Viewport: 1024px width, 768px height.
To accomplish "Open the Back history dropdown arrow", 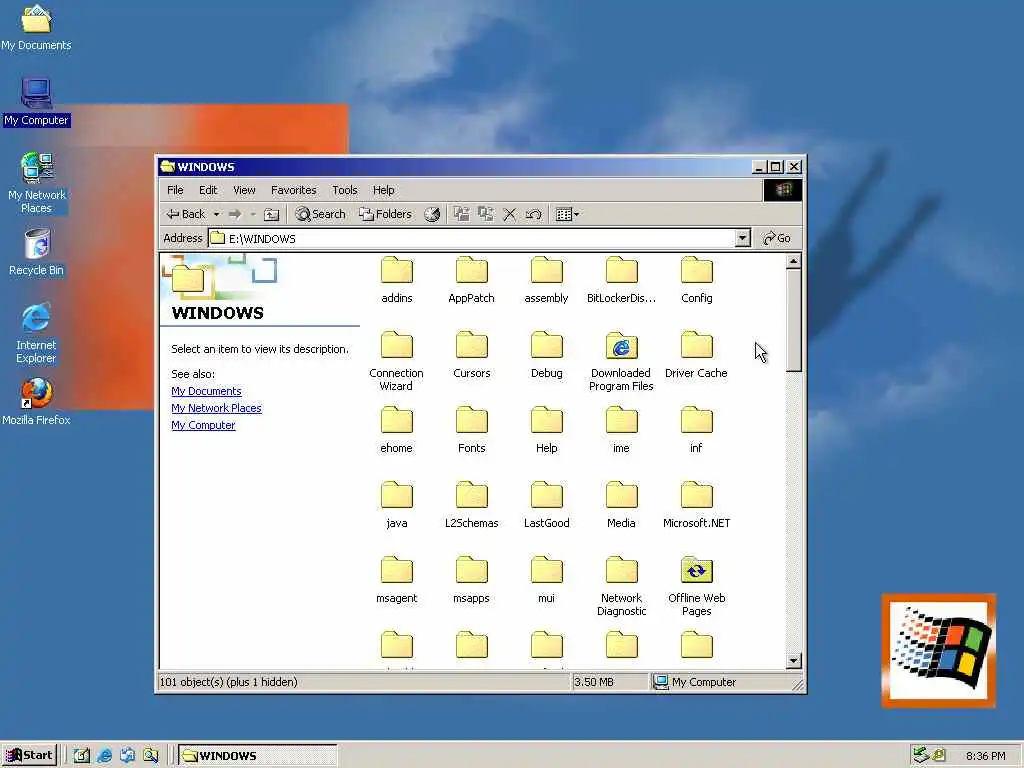I will [x=216, y=214].
